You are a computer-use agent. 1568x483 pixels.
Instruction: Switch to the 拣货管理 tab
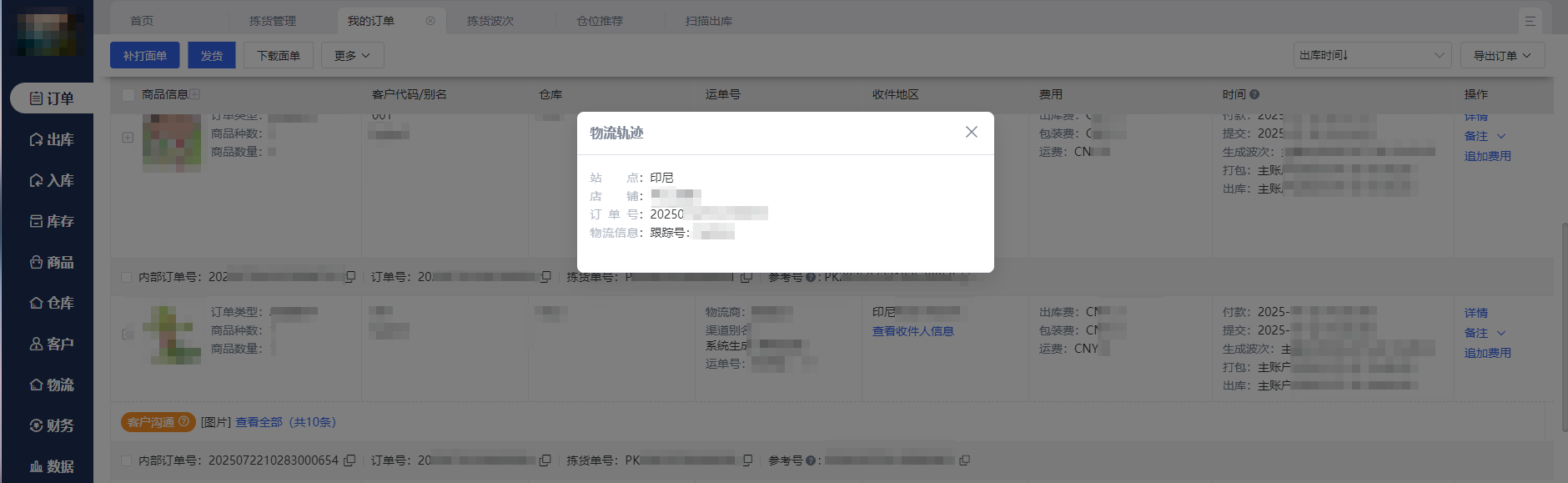(x=273, y=21)
